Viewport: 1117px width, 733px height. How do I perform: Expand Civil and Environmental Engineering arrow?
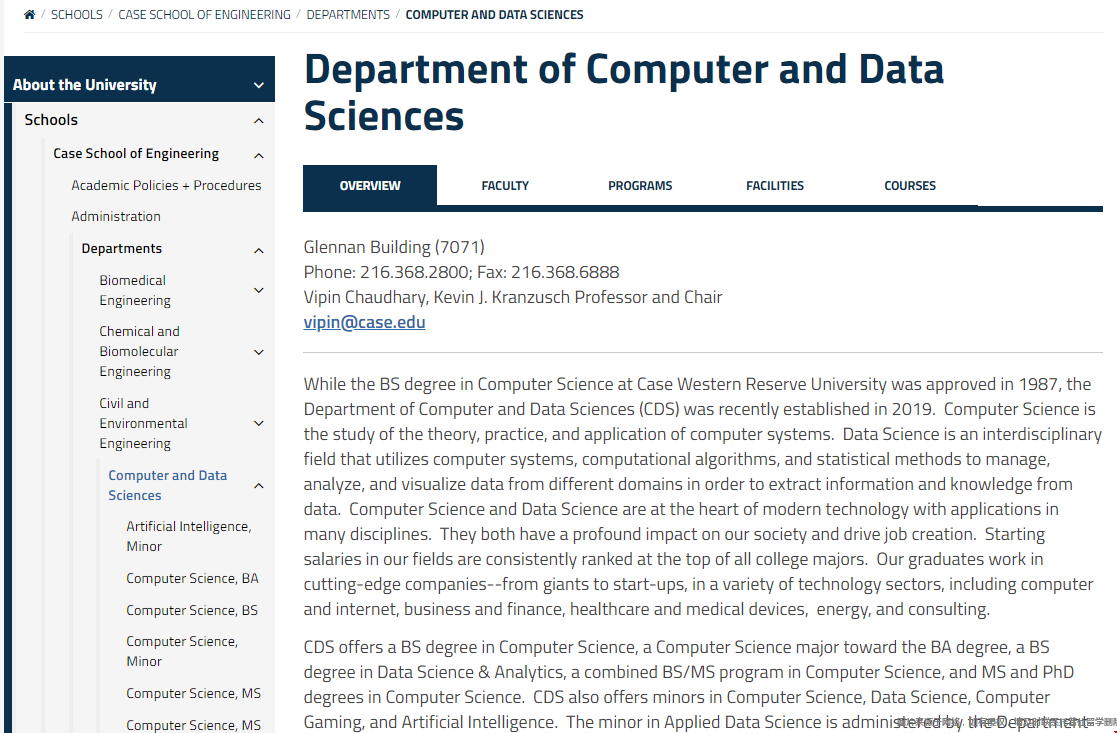point(259,424)
